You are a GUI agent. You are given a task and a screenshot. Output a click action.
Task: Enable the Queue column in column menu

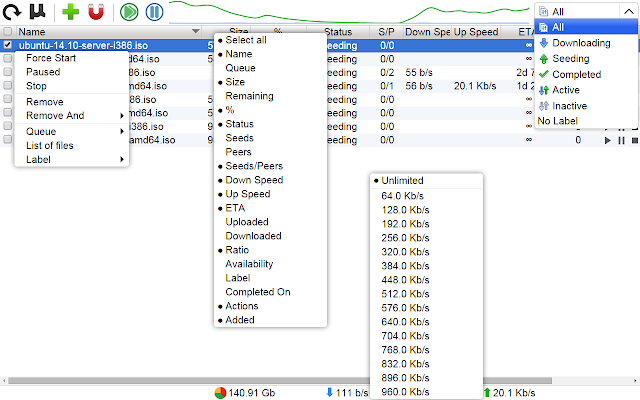pyautogui.click(x=270, y=68)
